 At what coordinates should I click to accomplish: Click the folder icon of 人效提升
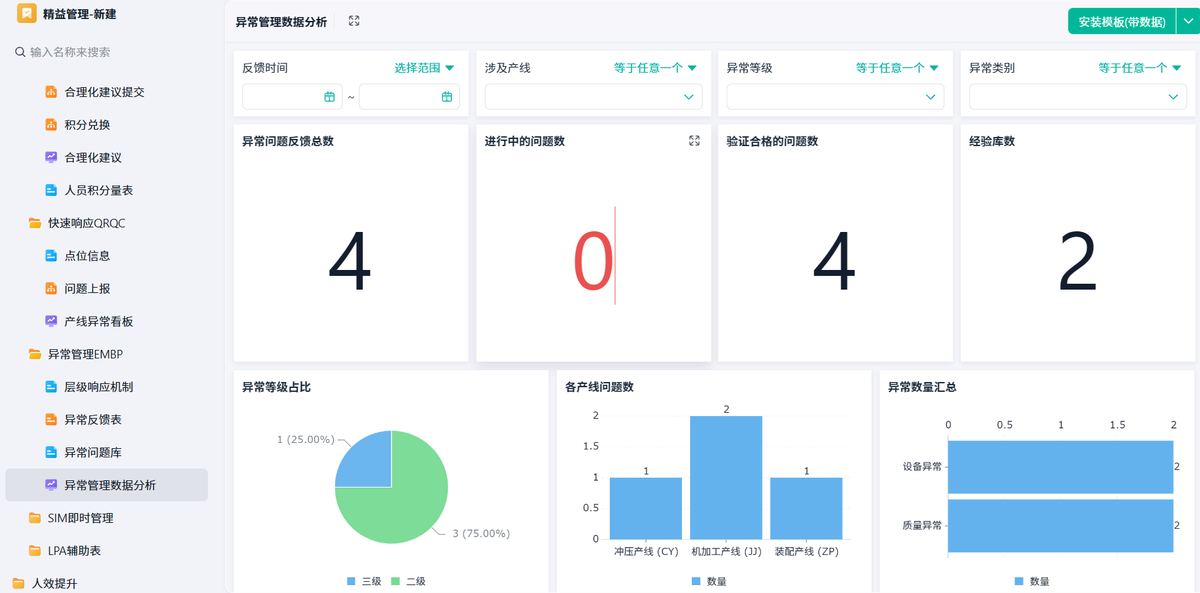(x=18, y=583)
